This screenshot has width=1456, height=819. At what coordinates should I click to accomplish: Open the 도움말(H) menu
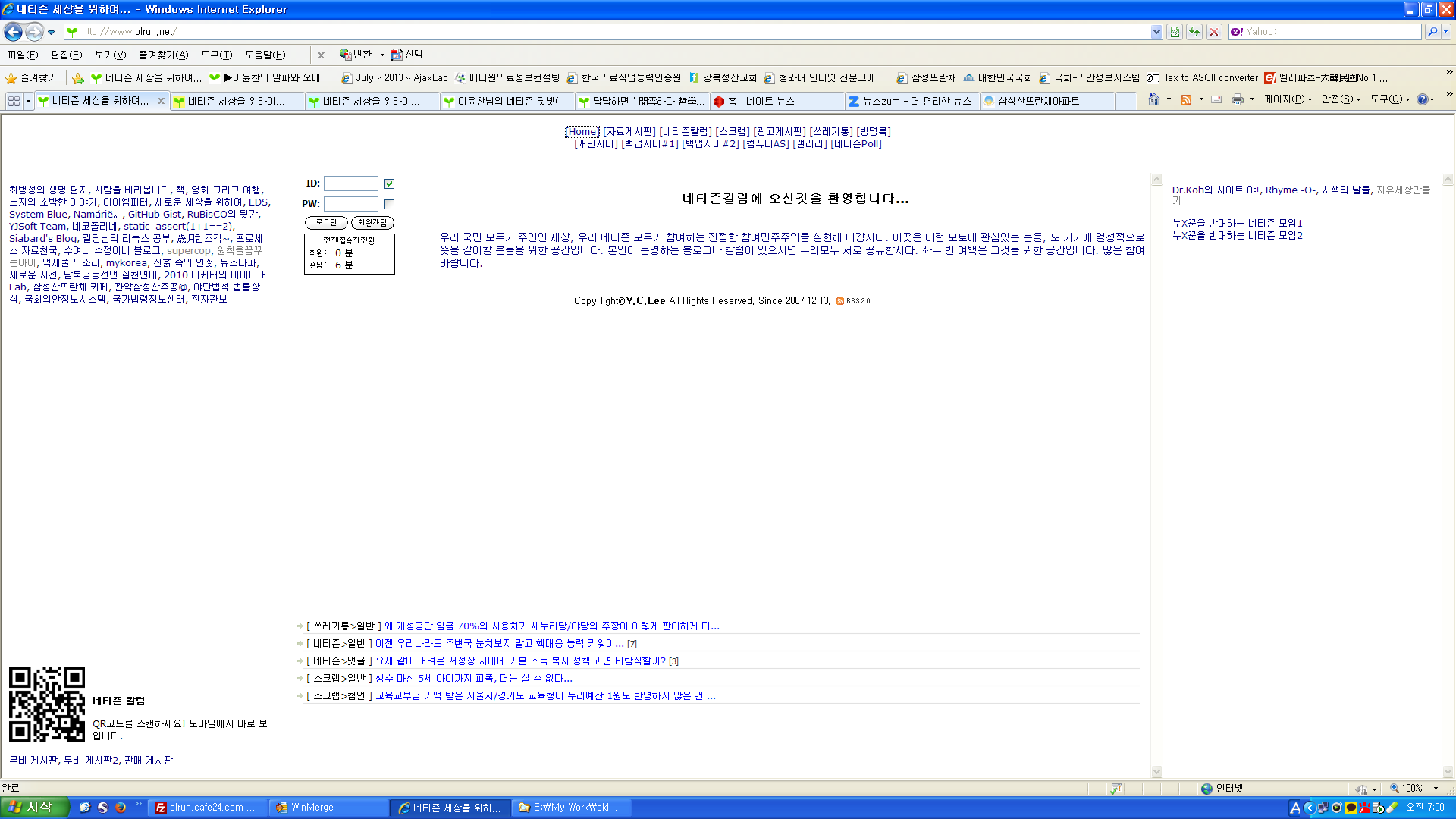click(265, 55)
